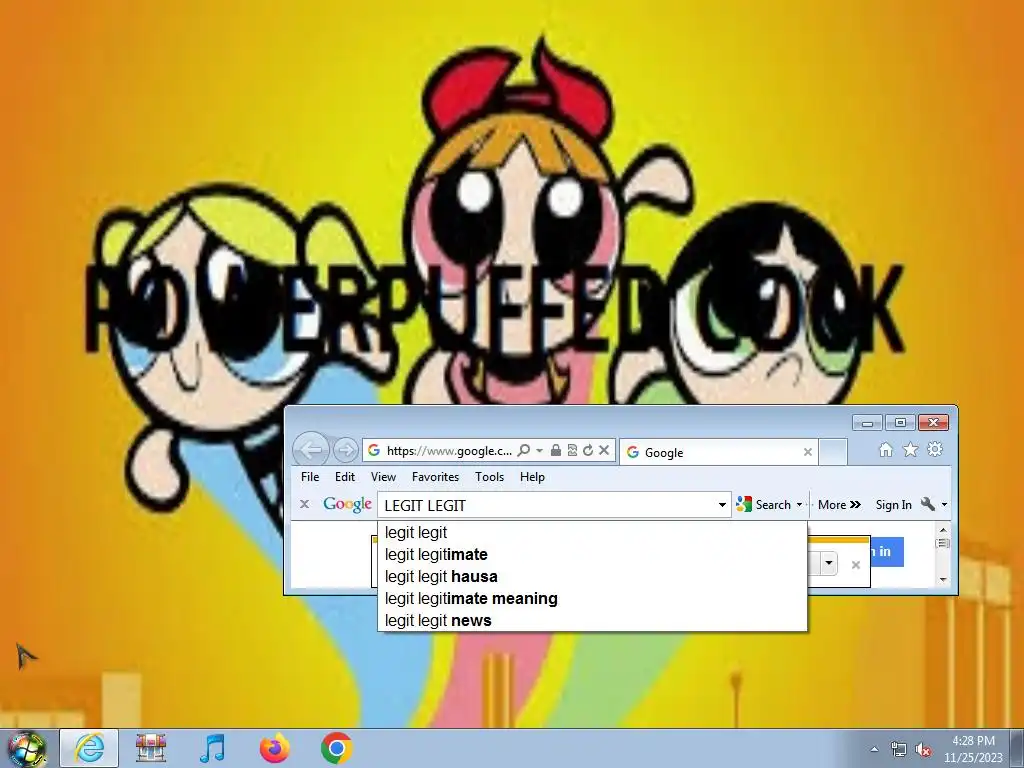Screen dimensions: 1024x768
Task: Open the pinned storefront app on taskbar
Action: [151, 748]
